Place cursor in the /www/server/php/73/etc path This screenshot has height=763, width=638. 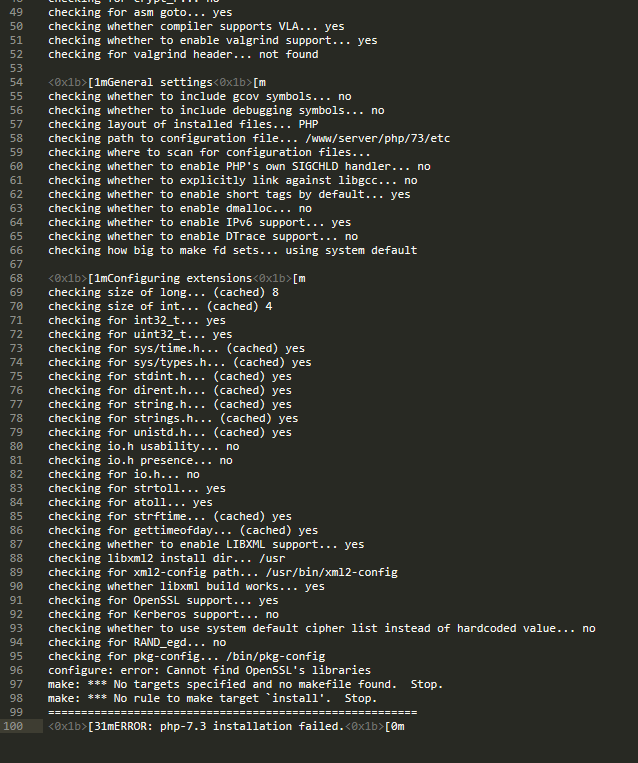click(x=378, y=138)
